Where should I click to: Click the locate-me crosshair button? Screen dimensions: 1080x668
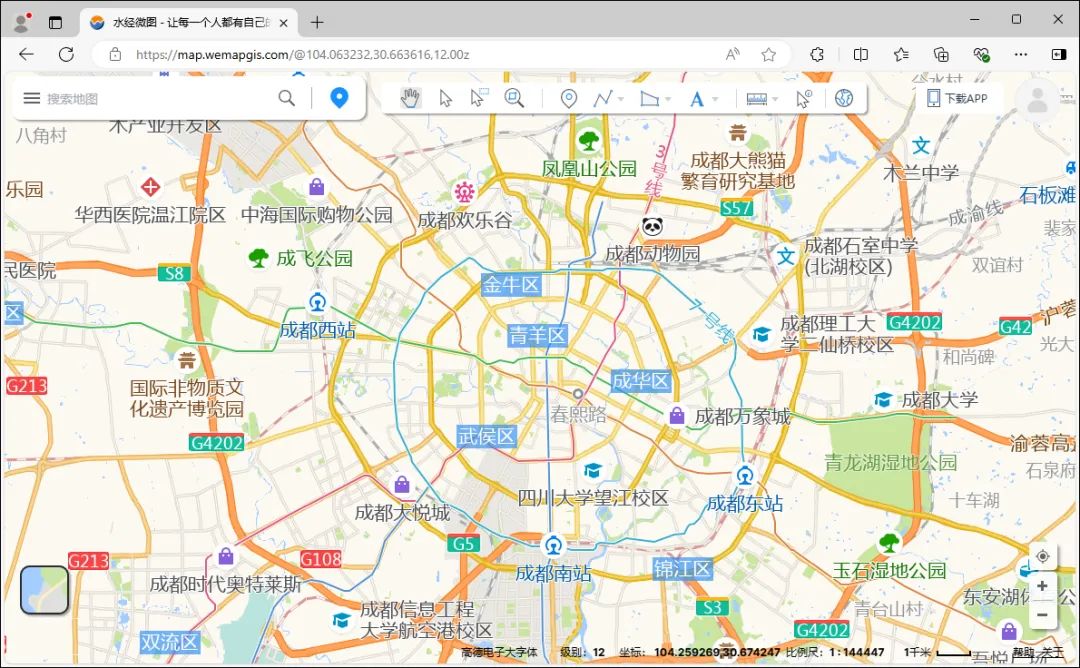point(1043,556)
